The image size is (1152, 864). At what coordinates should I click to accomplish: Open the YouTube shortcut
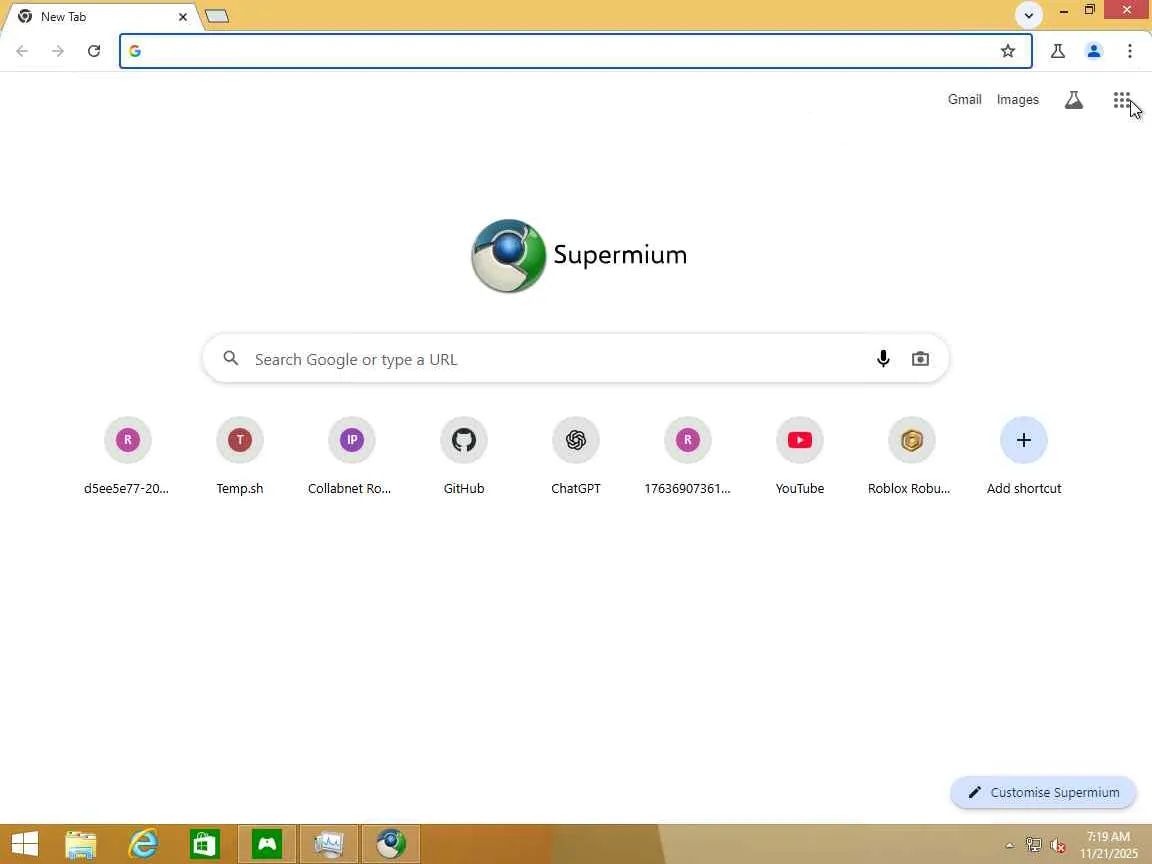coord(799,456)
